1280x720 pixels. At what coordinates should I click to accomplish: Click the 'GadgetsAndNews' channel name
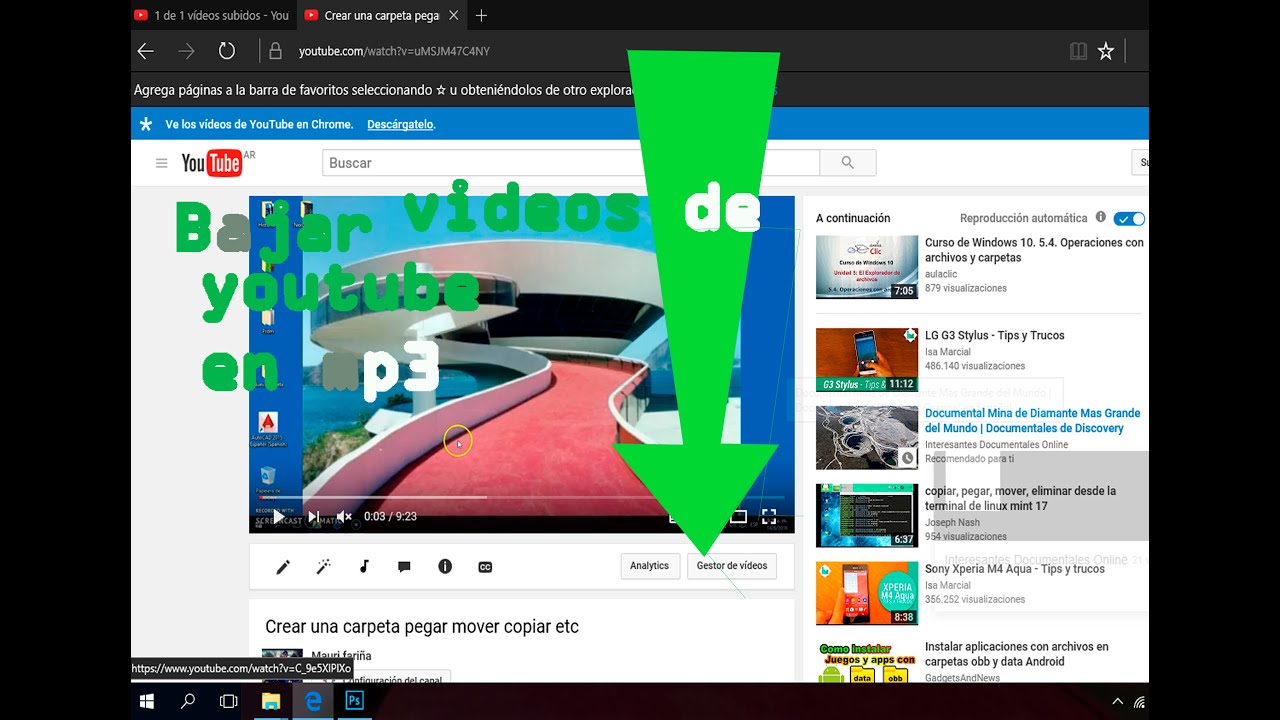click(962, 678)
